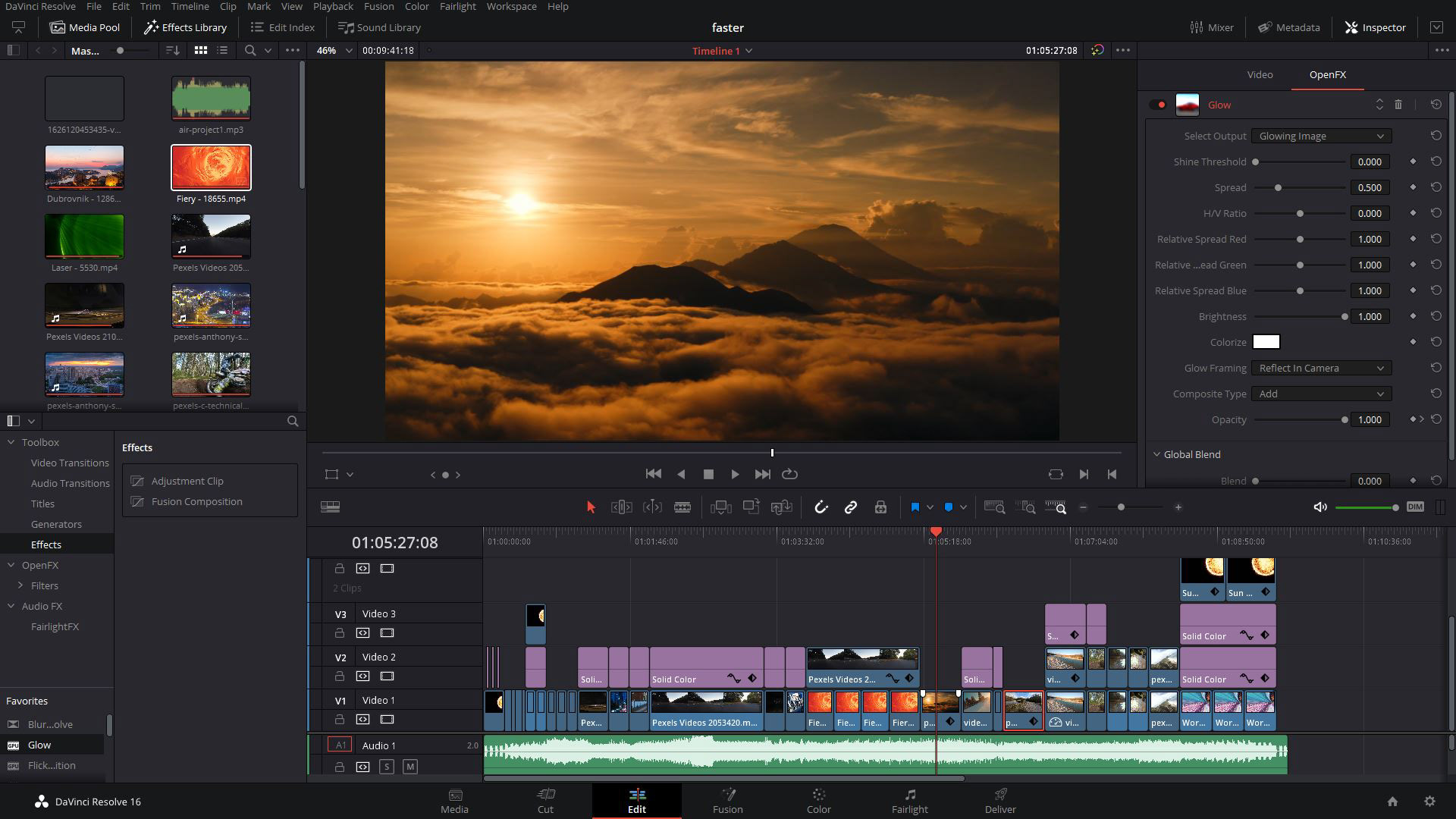Select Trim Edit mode tool

coord(621,507)
